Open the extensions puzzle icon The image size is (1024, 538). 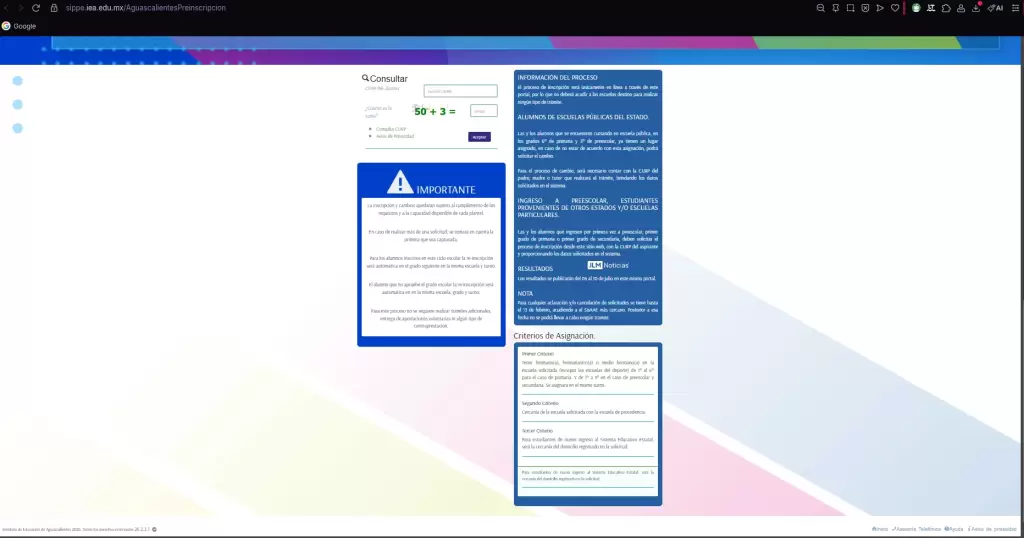(x=945, y=8)
